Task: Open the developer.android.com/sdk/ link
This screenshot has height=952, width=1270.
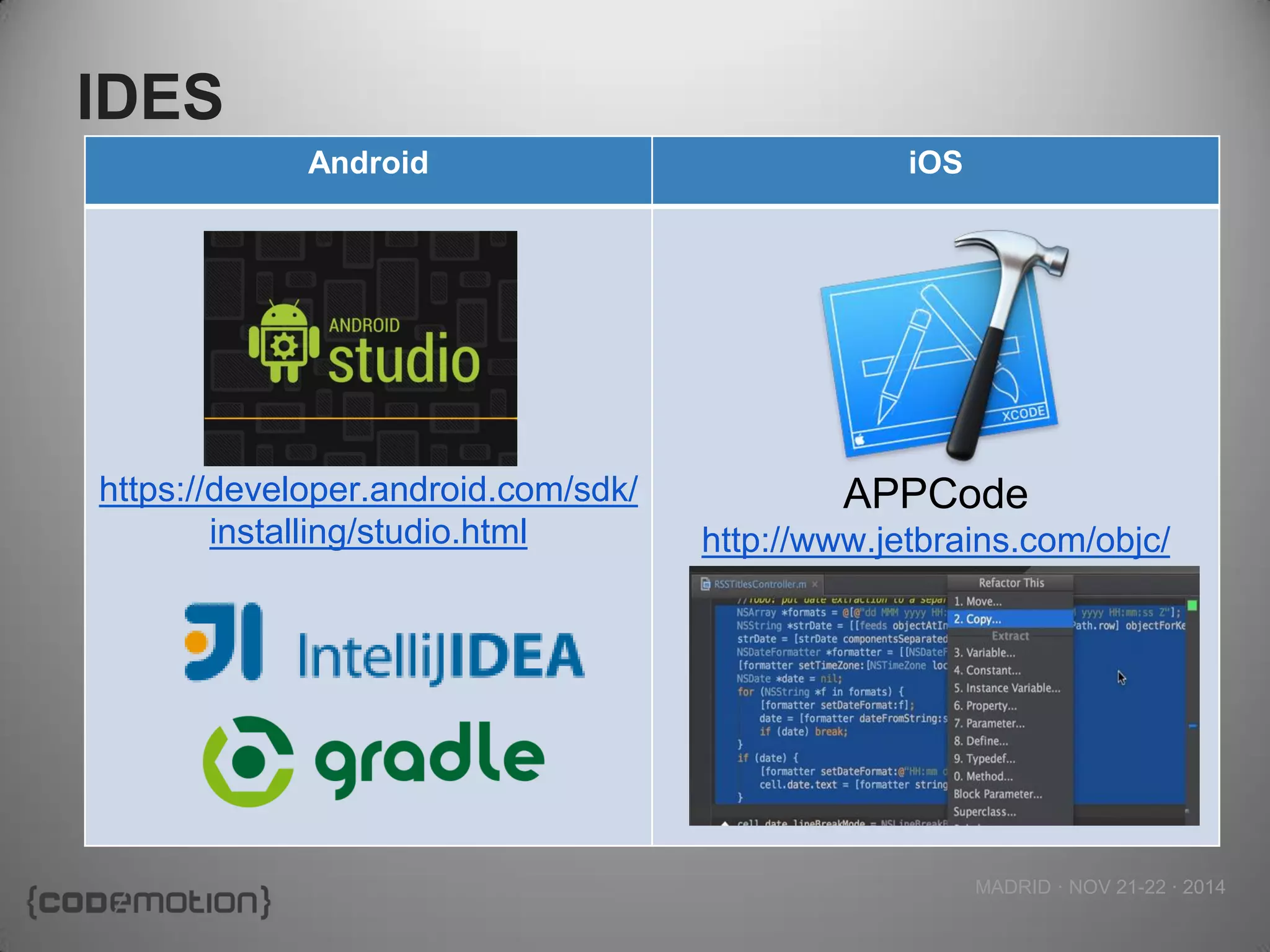Action: point(368,490)
